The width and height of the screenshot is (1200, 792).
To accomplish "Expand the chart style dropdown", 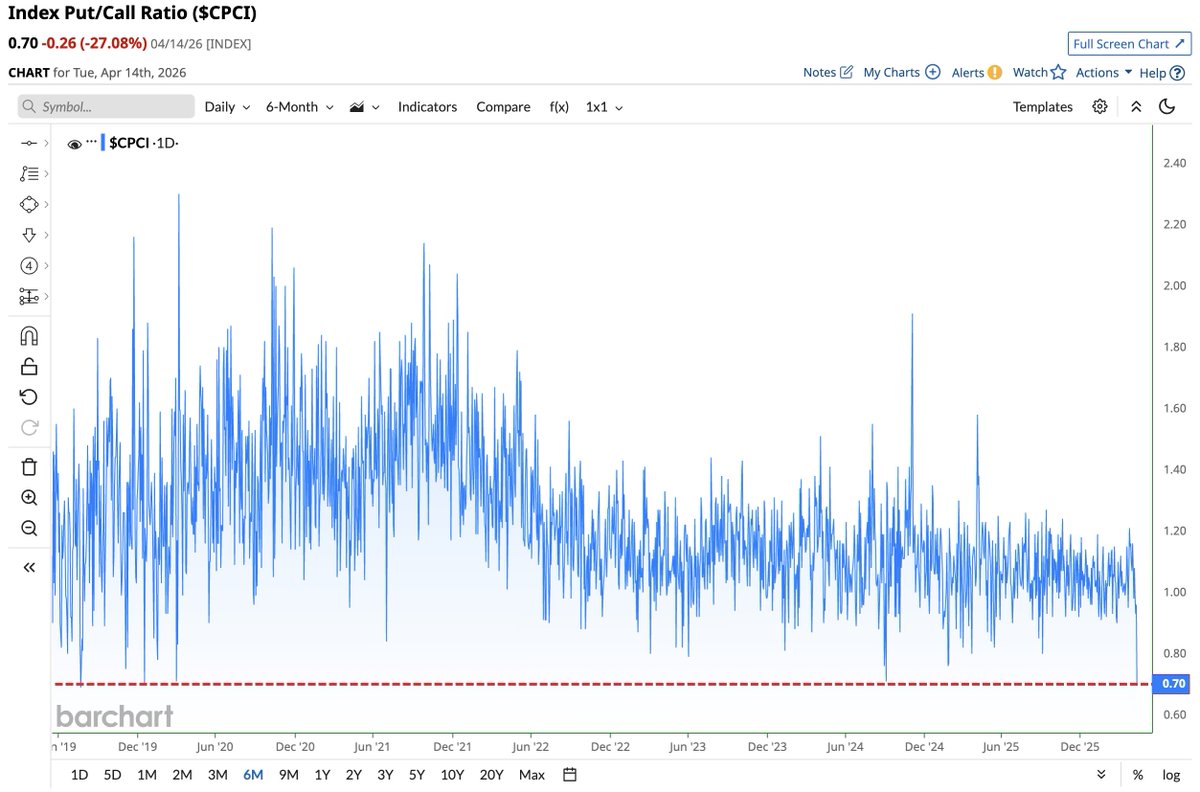I will pyautogui.click(x=363, y=107).
